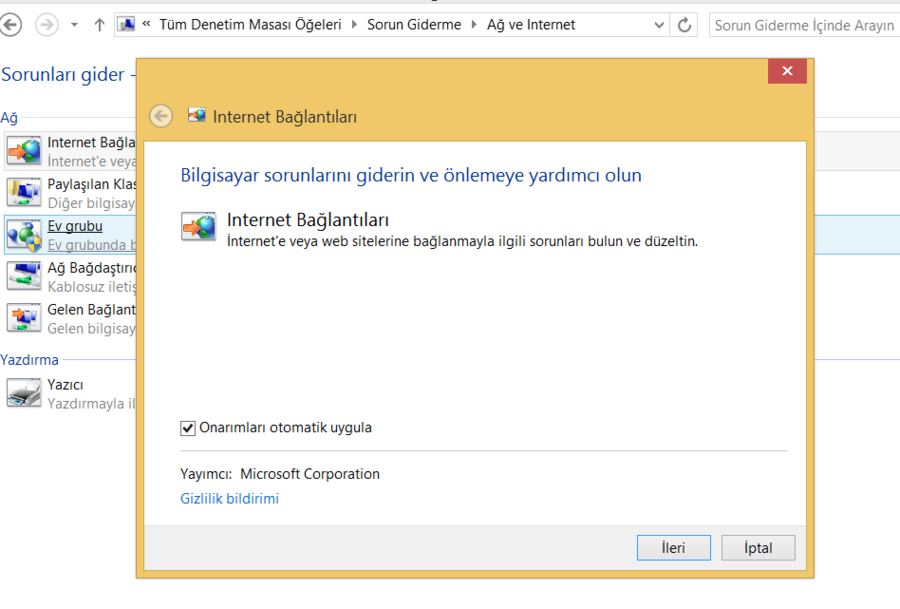Click the Gelen Bağlantılar troubleshooter icon
Screen dimensions: 900x609
[24, 318]
